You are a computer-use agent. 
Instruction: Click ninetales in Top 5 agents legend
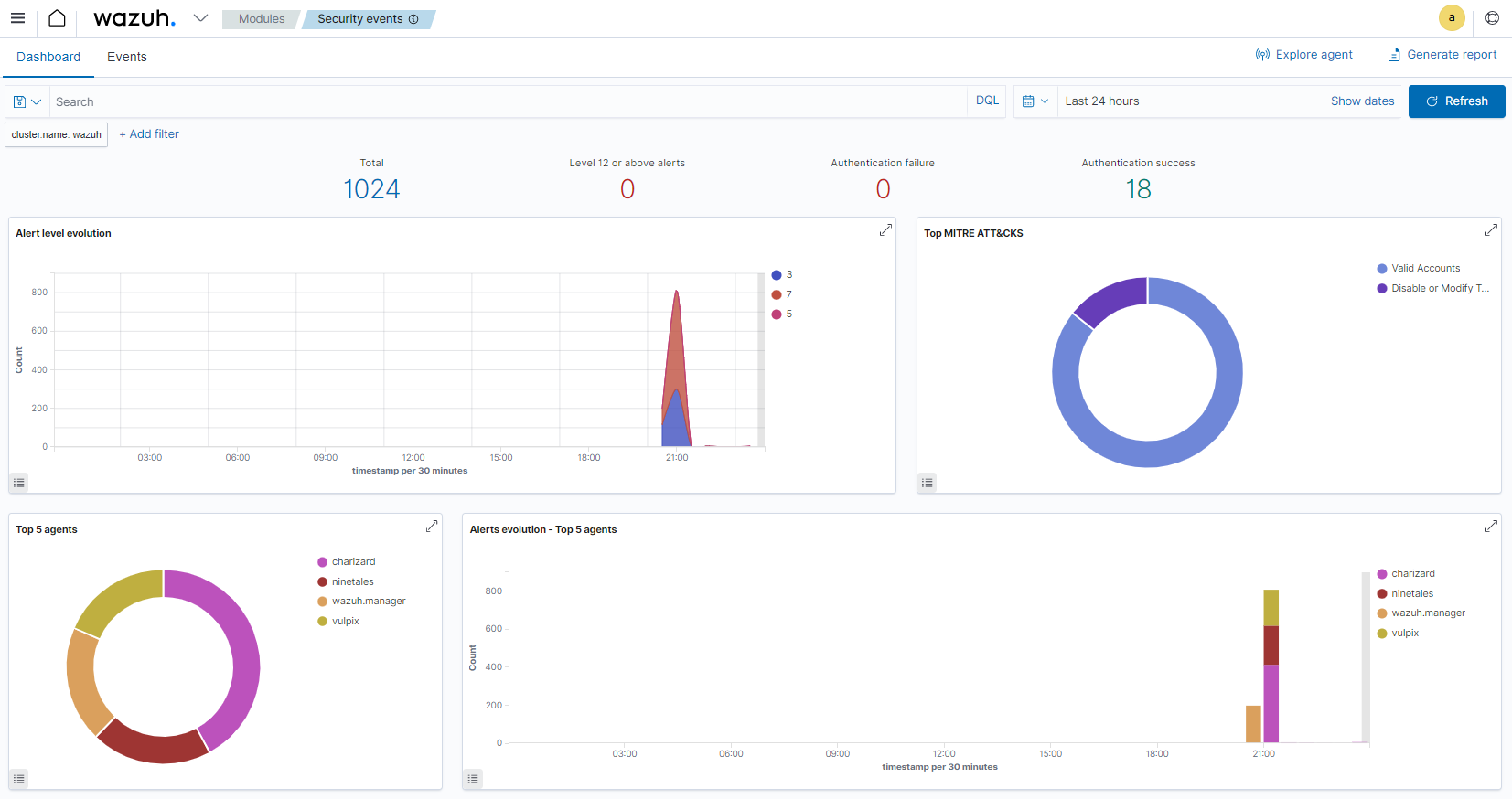point(346,582)
